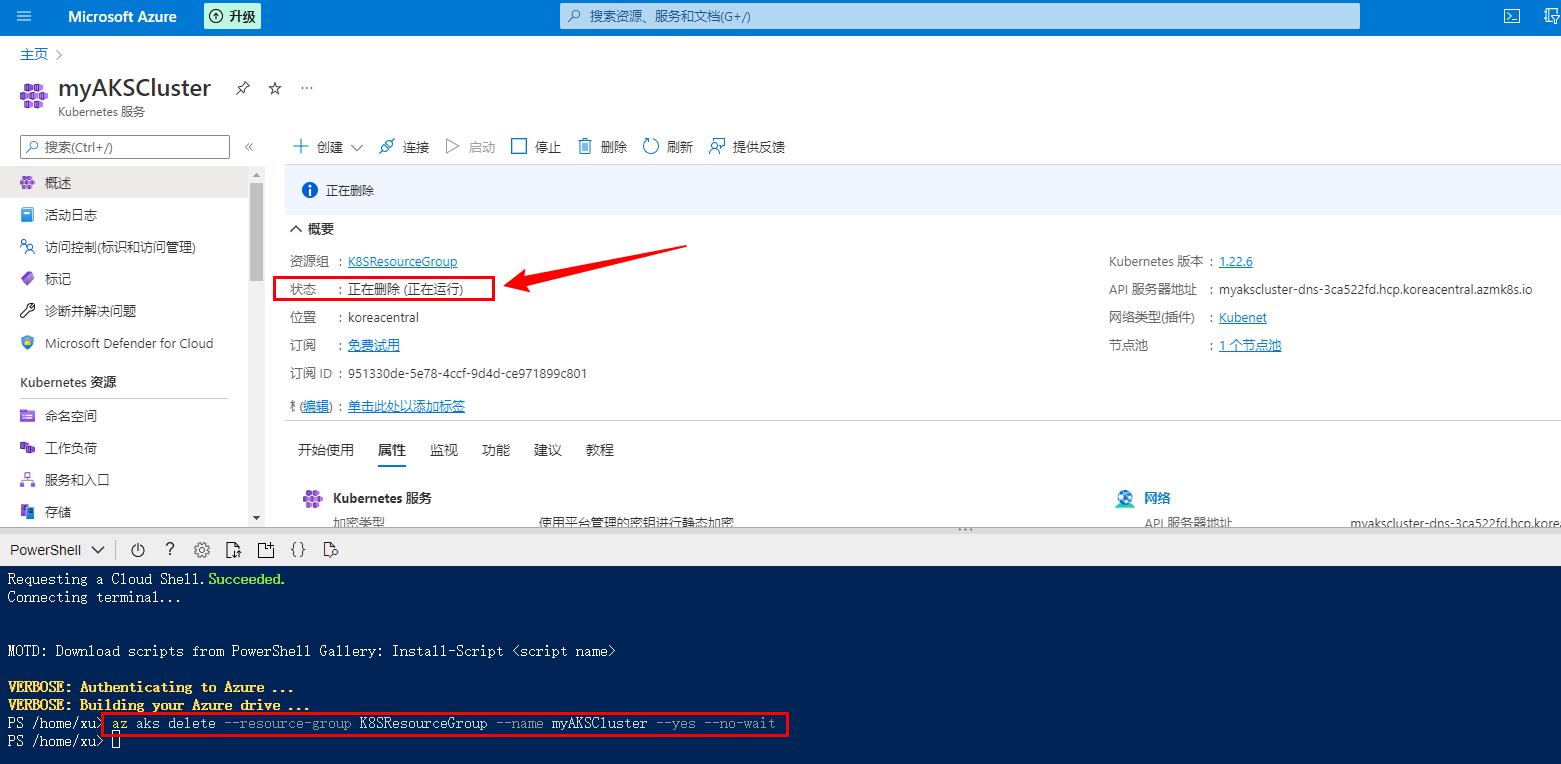Select the subscription ID text 951330de-5e78-4ccf-9d4d-ce971899c801
The width and height of the screenshot is (1561, 764).
click(x=467, y=374)
